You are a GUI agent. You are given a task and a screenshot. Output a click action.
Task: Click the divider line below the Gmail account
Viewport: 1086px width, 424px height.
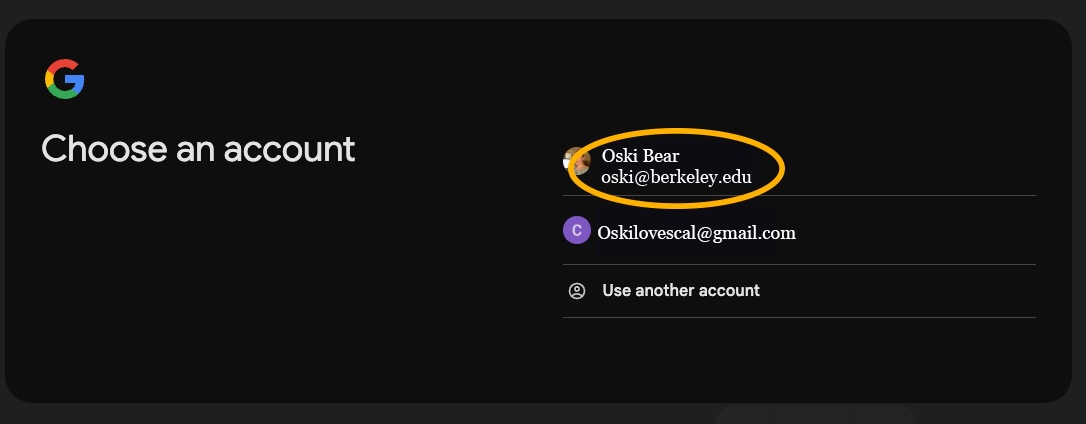800,265
